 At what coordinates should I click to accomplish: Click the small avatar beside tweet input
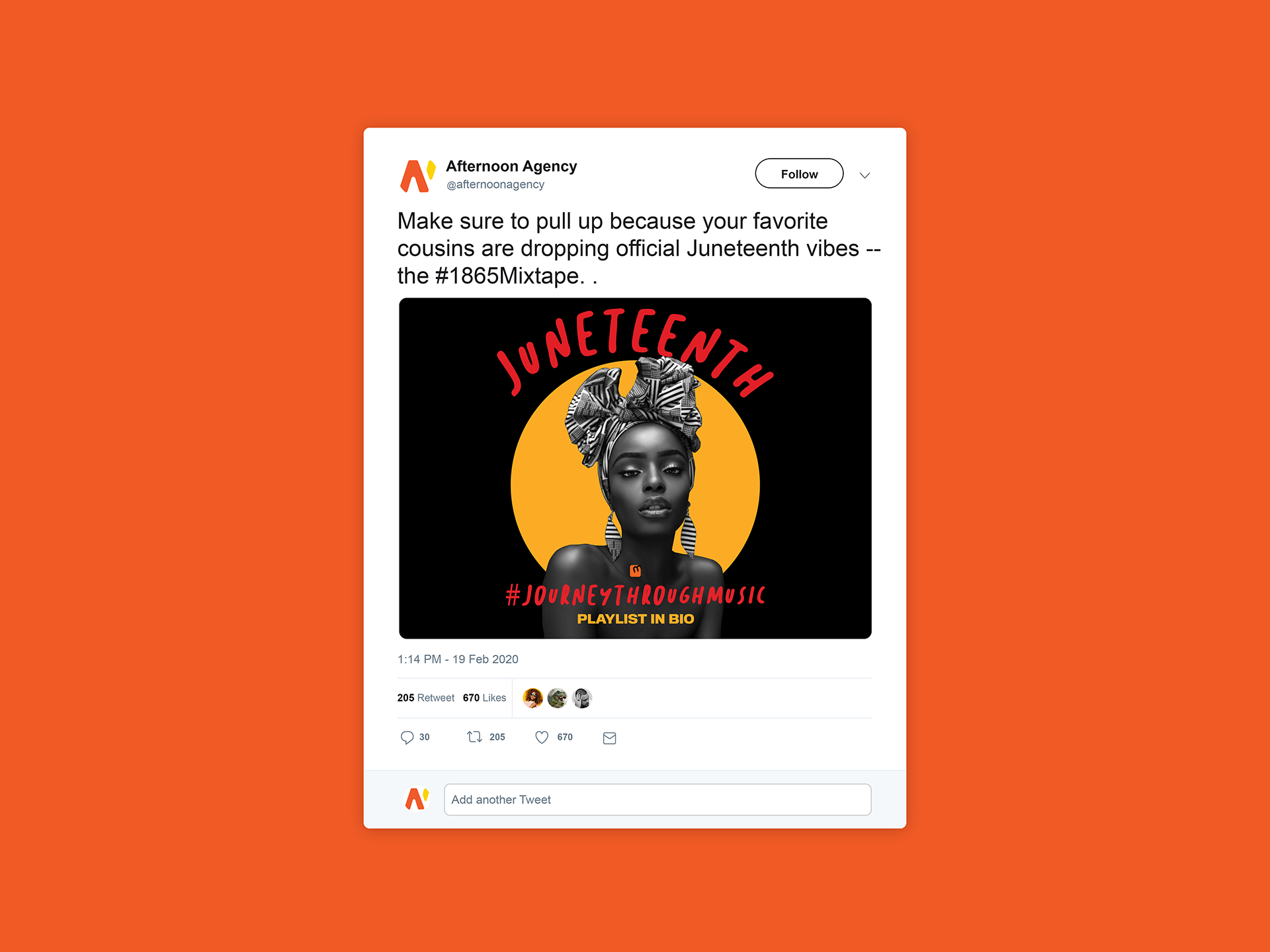pyautogui.click(x=417, y=799)
